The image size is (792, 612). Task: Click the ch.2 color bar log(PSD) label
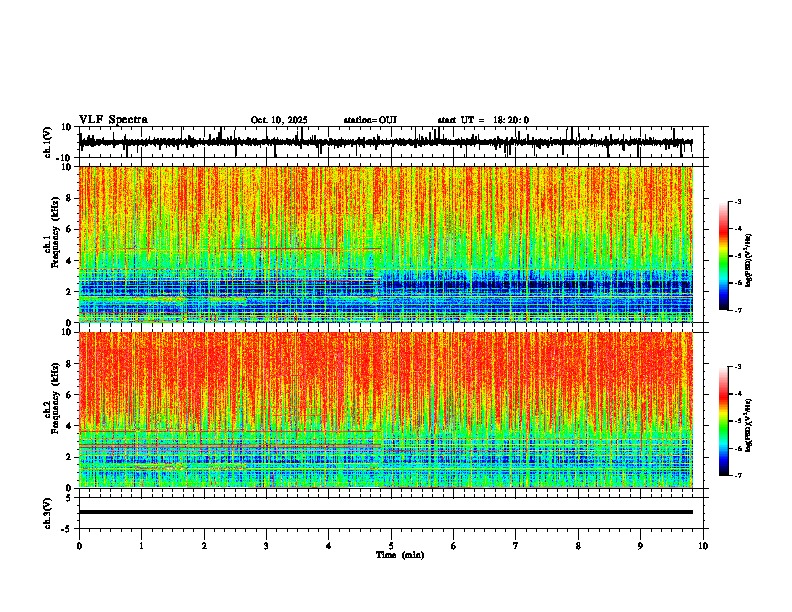pyautogui.click(x=748, y=426)
